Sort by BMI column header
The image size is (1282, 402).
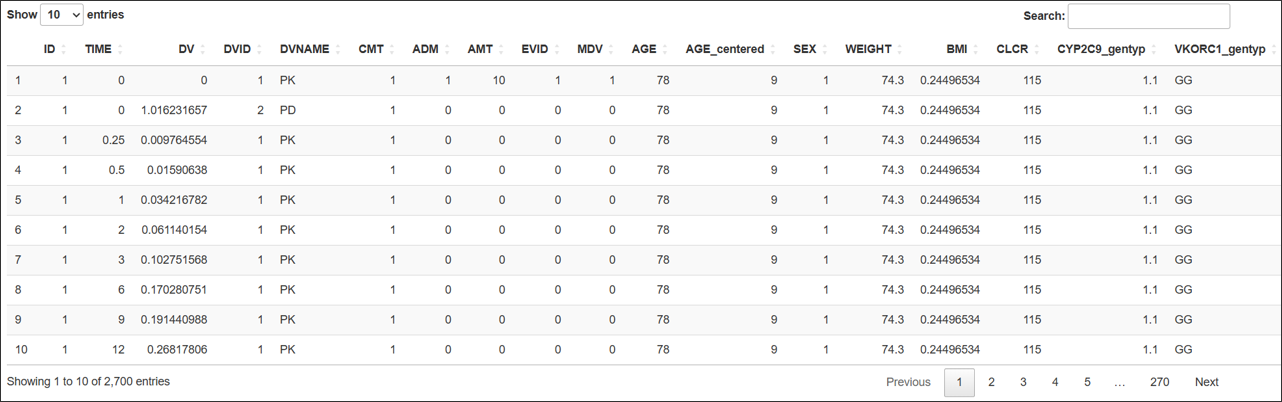[950, 49]
